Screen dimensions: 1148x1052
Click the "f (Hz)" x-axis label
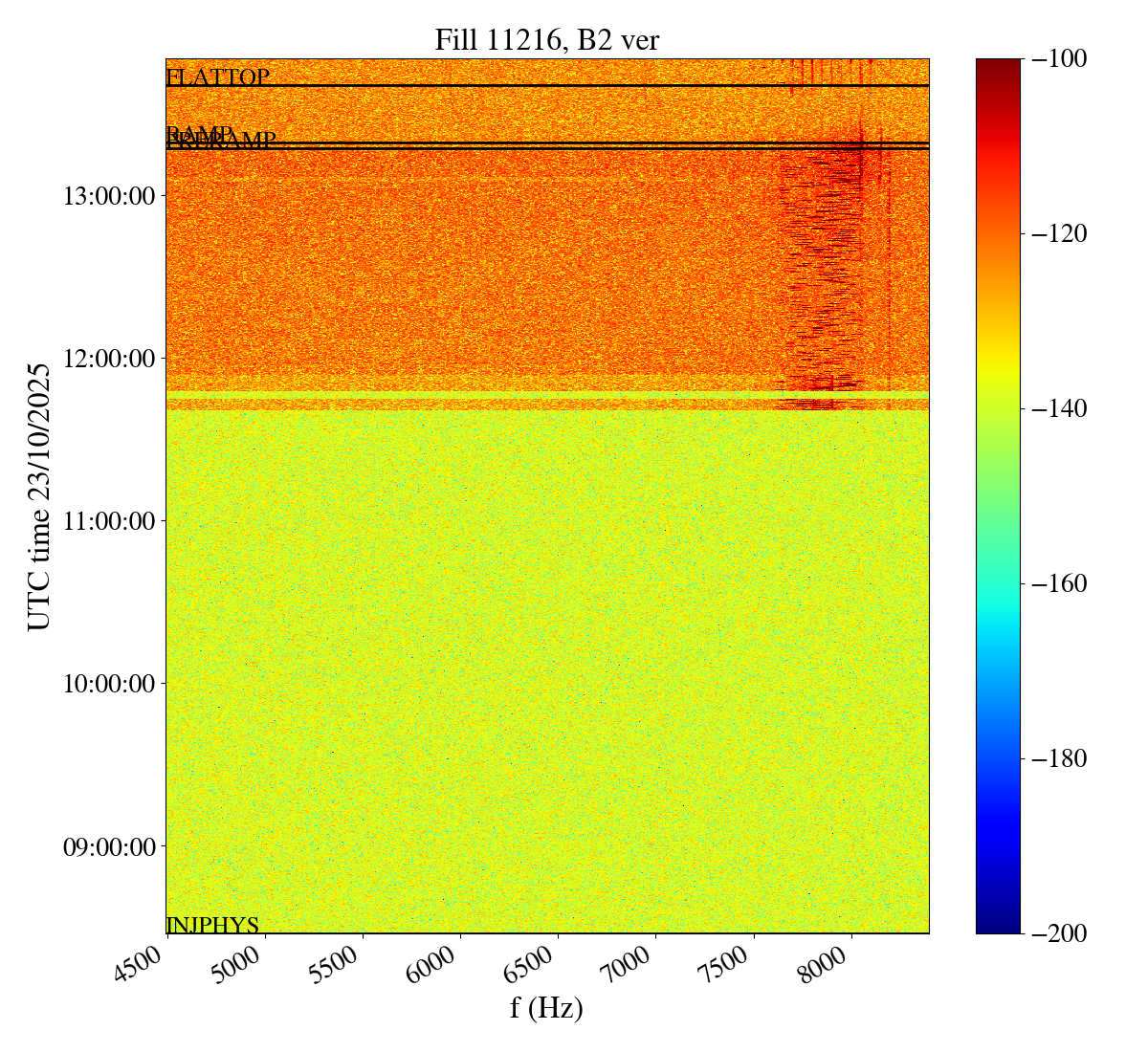(x=546, y=1007)
